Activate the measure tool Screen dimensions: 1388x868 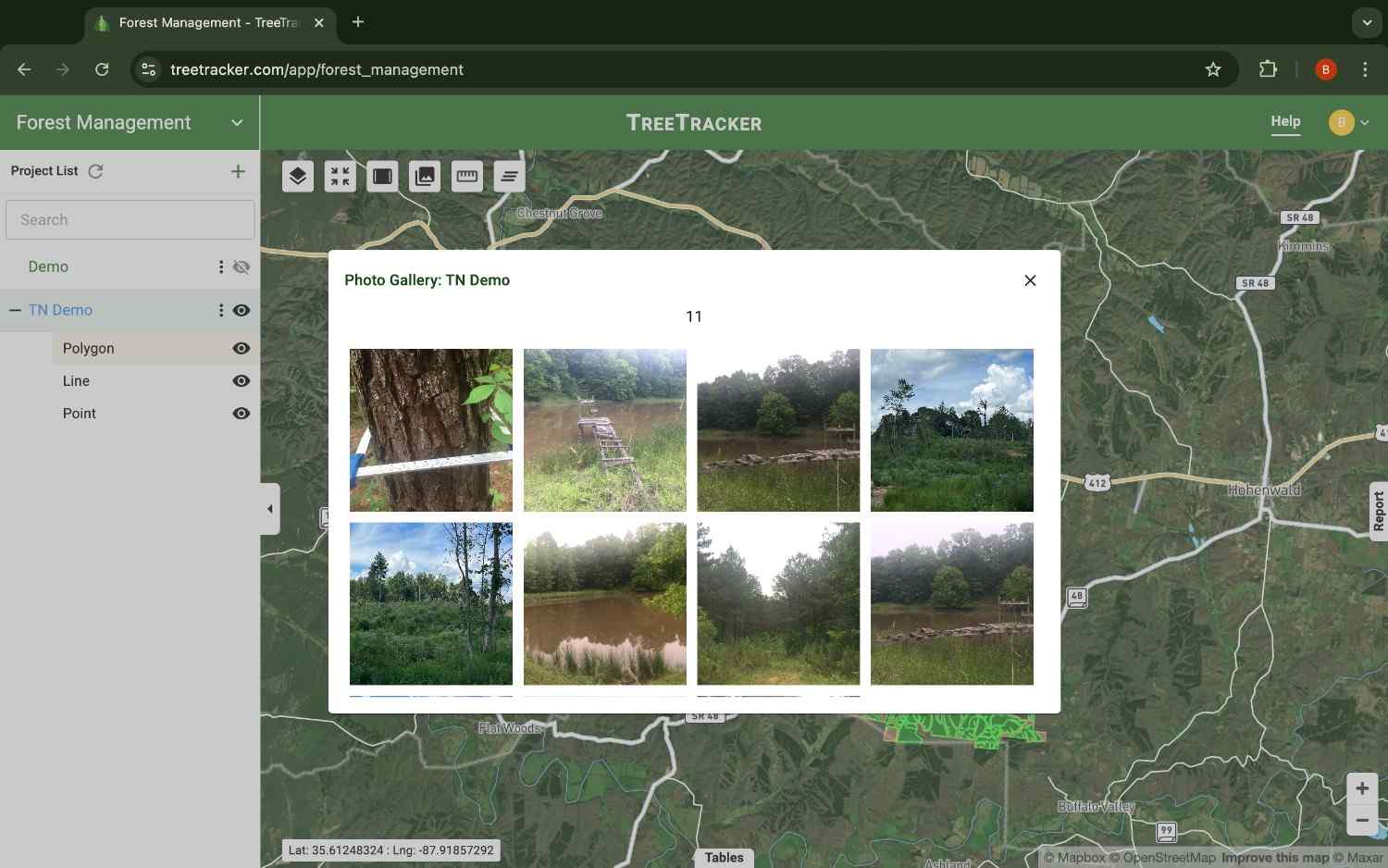466,176
